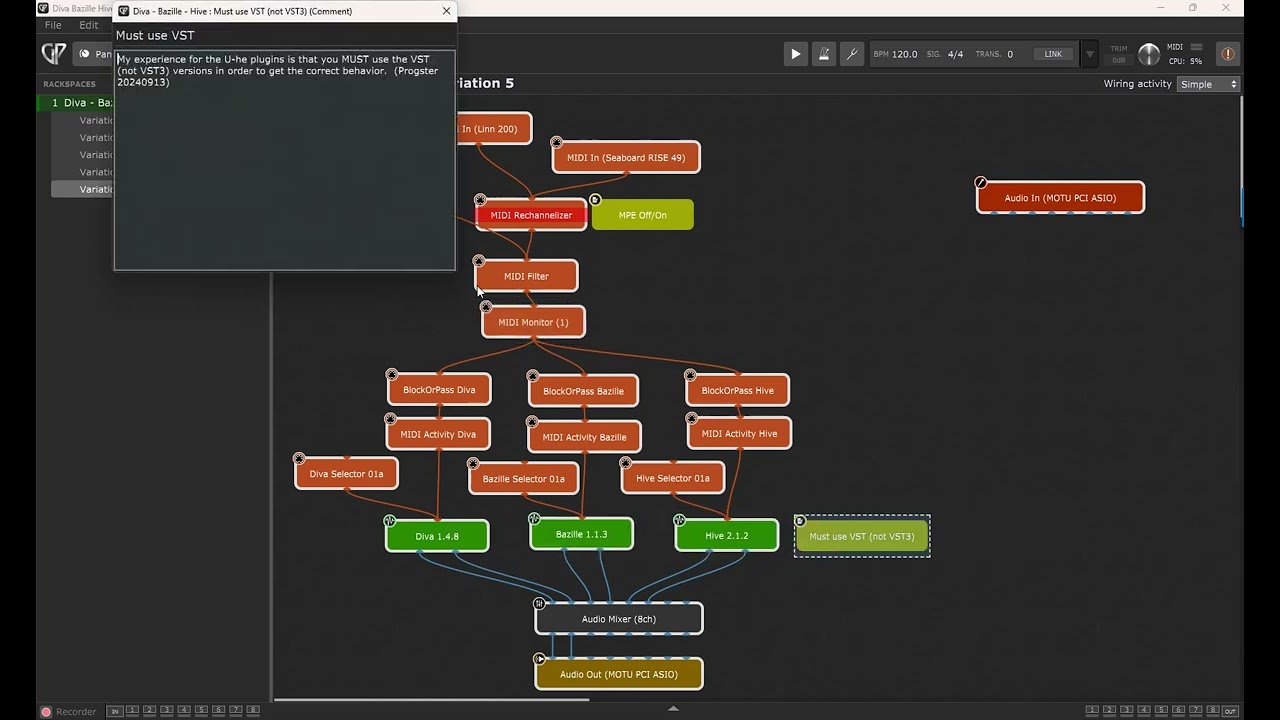Select the MIDI In (Seaboard RISE 49) block
The height and width of the screenshot is (720, 1280).
pos(626,157)
